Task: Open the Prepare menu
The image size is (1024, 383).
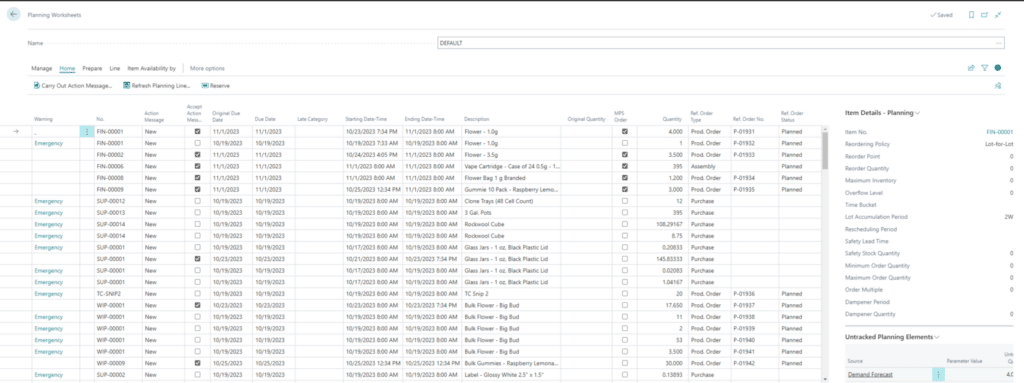Action: tap(92, 68)
